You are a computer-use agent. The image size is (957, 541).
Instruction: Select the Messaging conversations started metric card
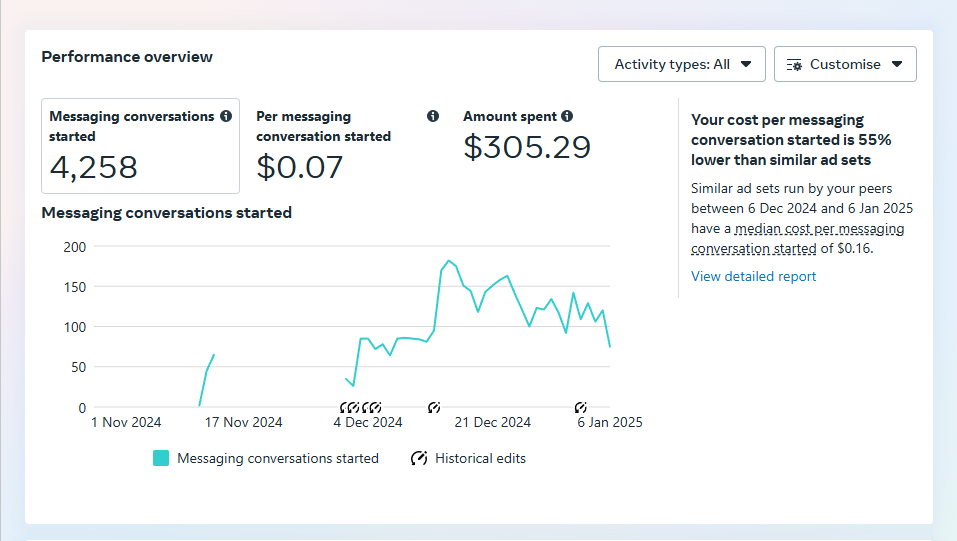pyautogui.click(x=140, y=146)
